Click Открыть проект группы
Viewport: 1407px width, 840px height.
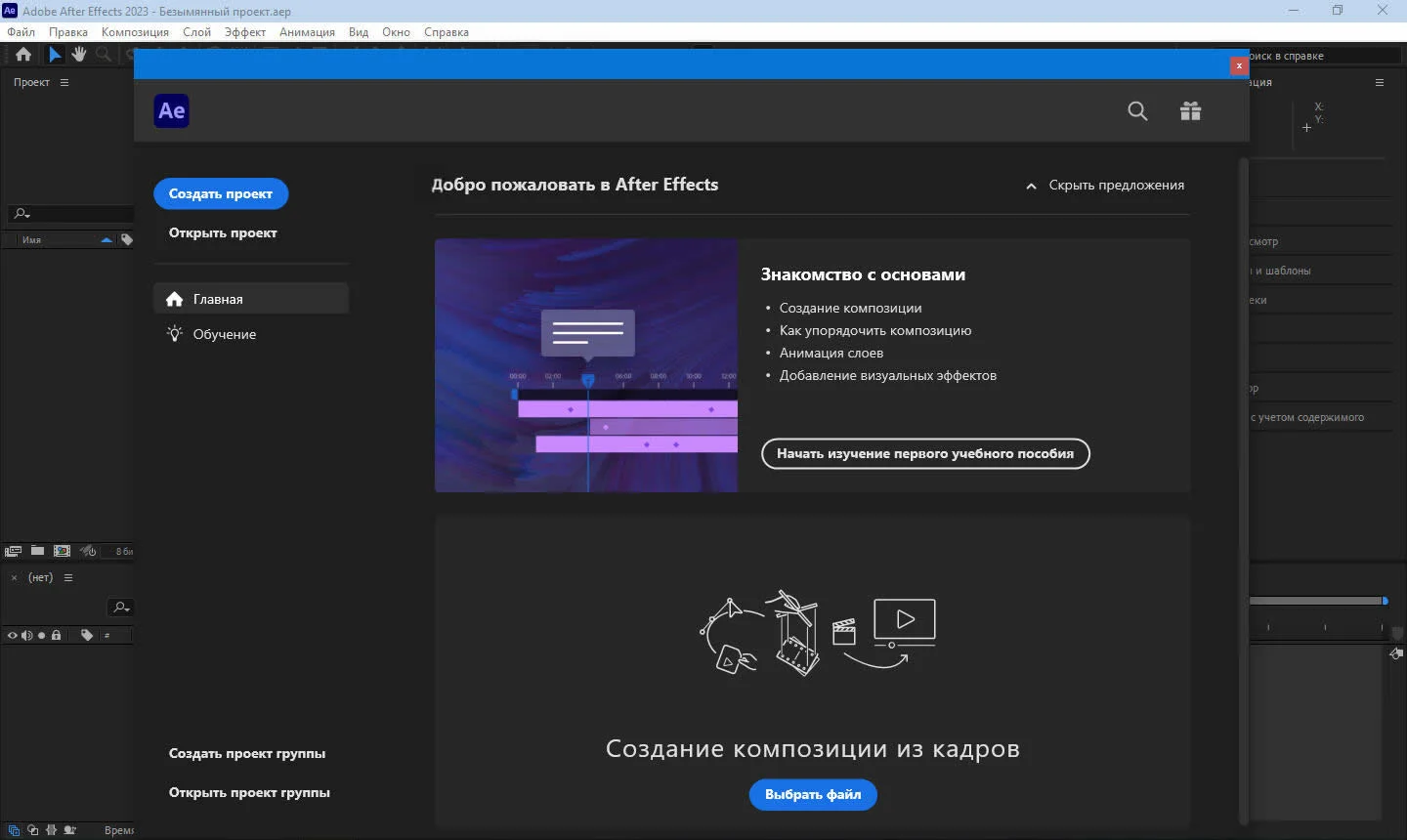pyautogui.click(x=249, y=792)
